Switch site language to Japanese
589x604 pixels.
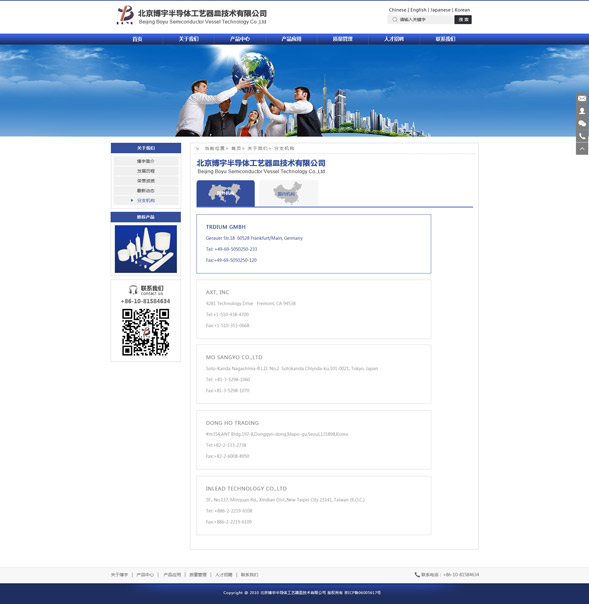click(x=440, y=10)
